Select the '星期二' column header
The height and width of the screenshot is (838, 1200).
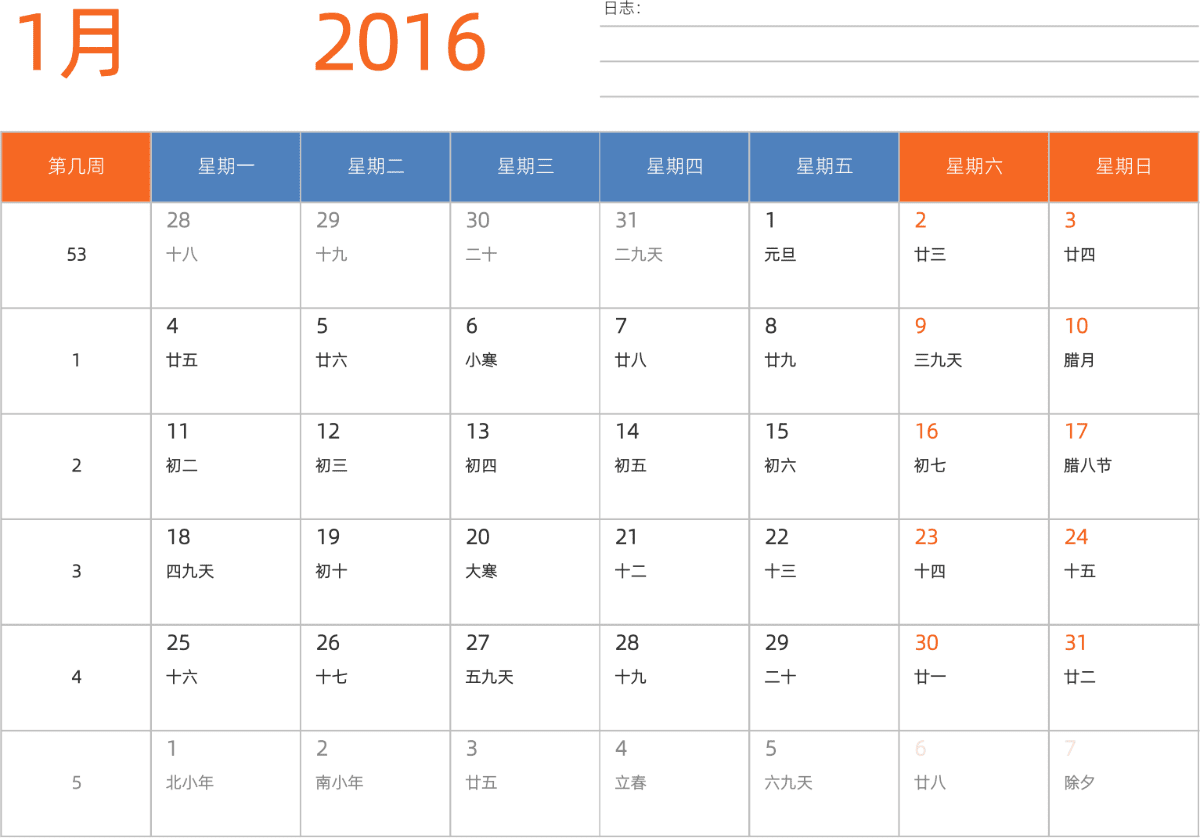pos(376,167)
